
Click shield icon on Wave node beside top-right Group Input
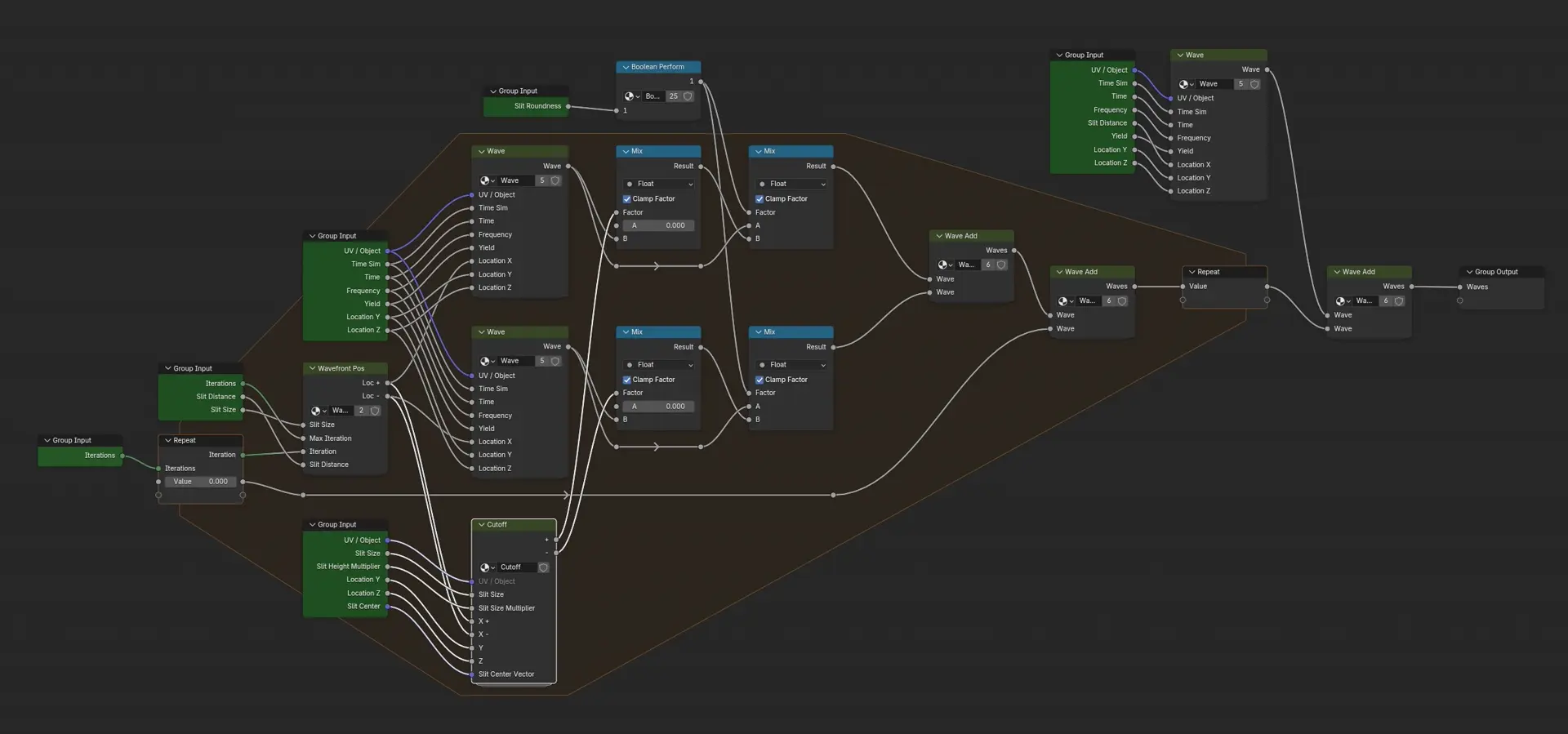pos(1254,84)
